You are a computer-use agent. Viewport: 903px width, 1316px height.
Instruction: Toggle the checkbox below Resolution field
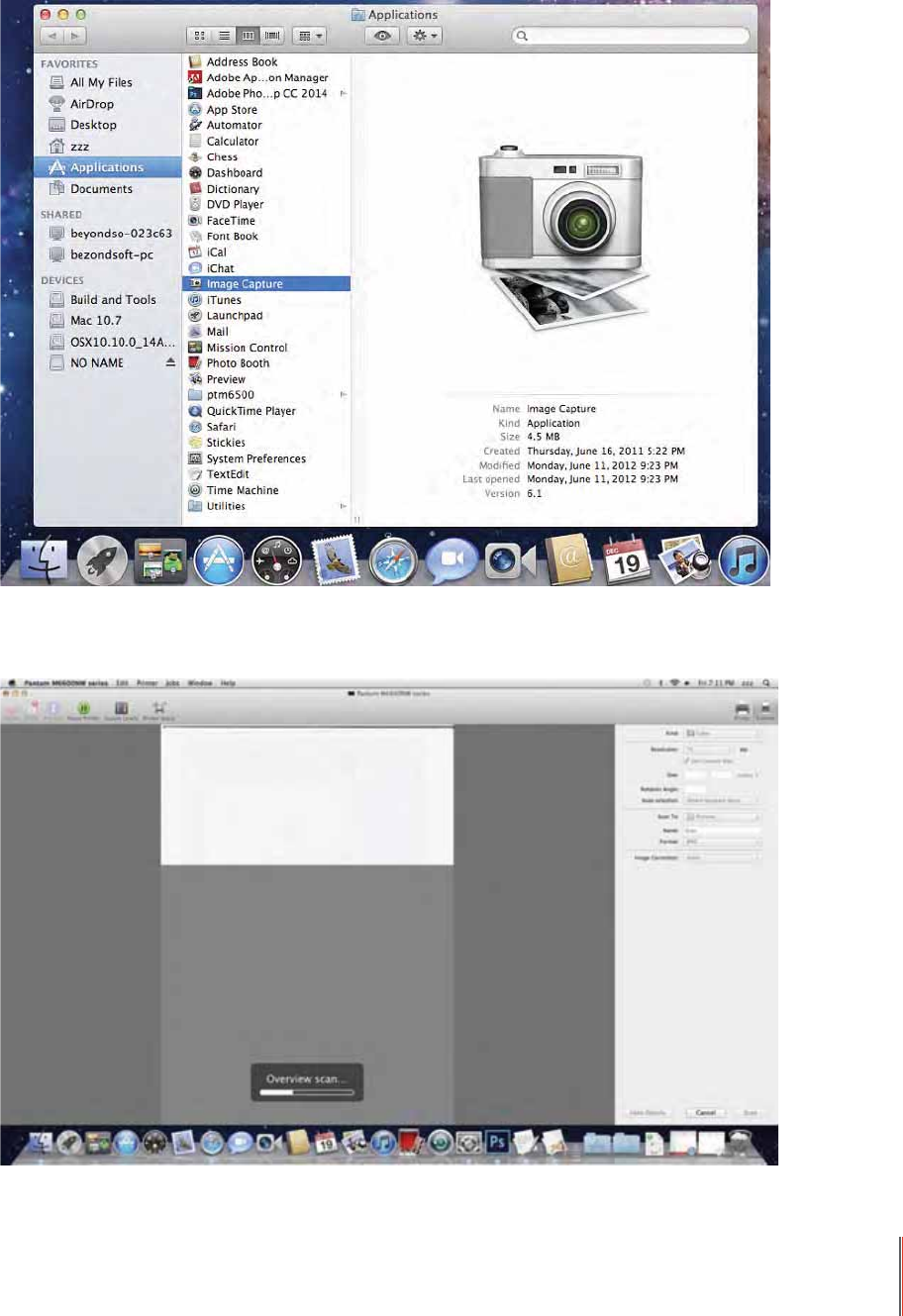(686, 760)
